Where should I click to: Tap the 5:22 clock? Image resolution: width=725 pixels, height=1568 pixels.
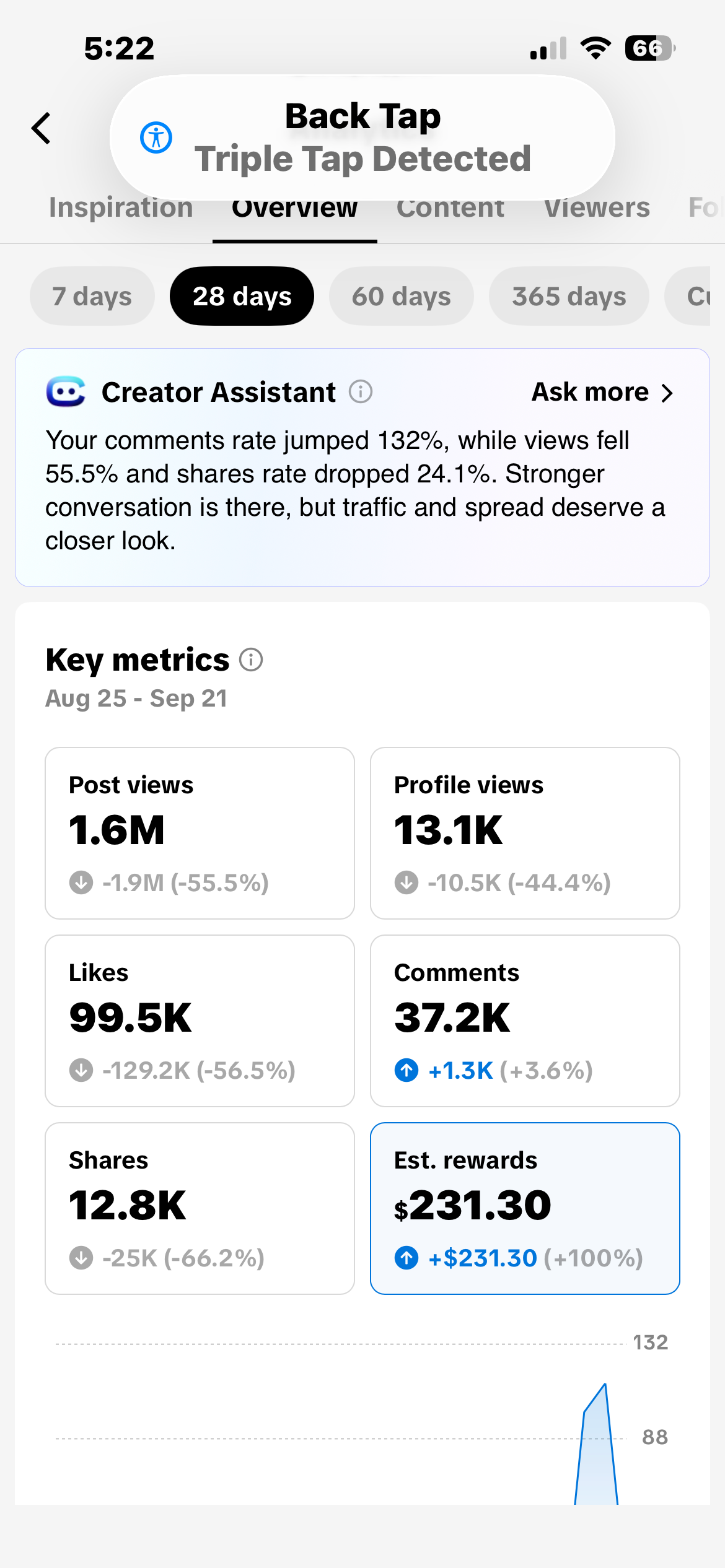point(119,48)
